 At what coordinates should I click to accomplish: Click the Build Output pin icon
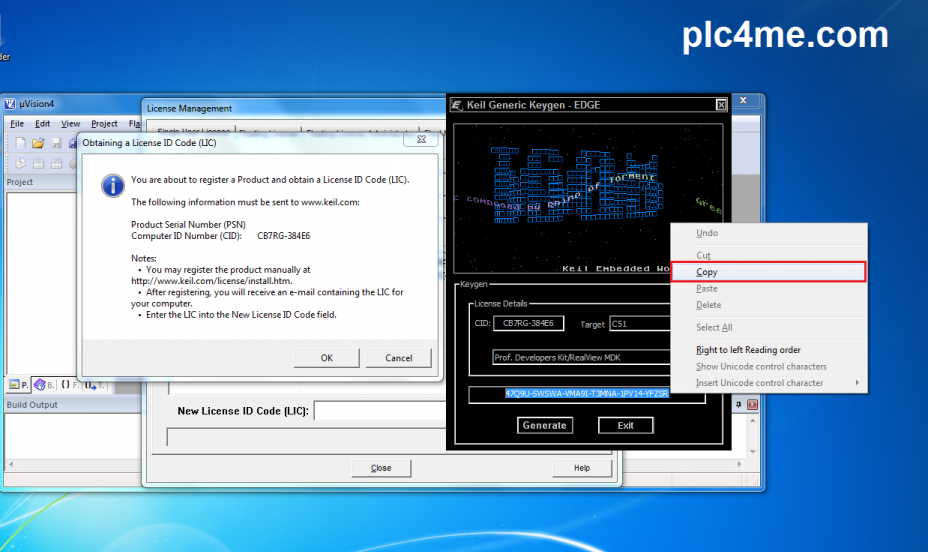pos(739,405)
